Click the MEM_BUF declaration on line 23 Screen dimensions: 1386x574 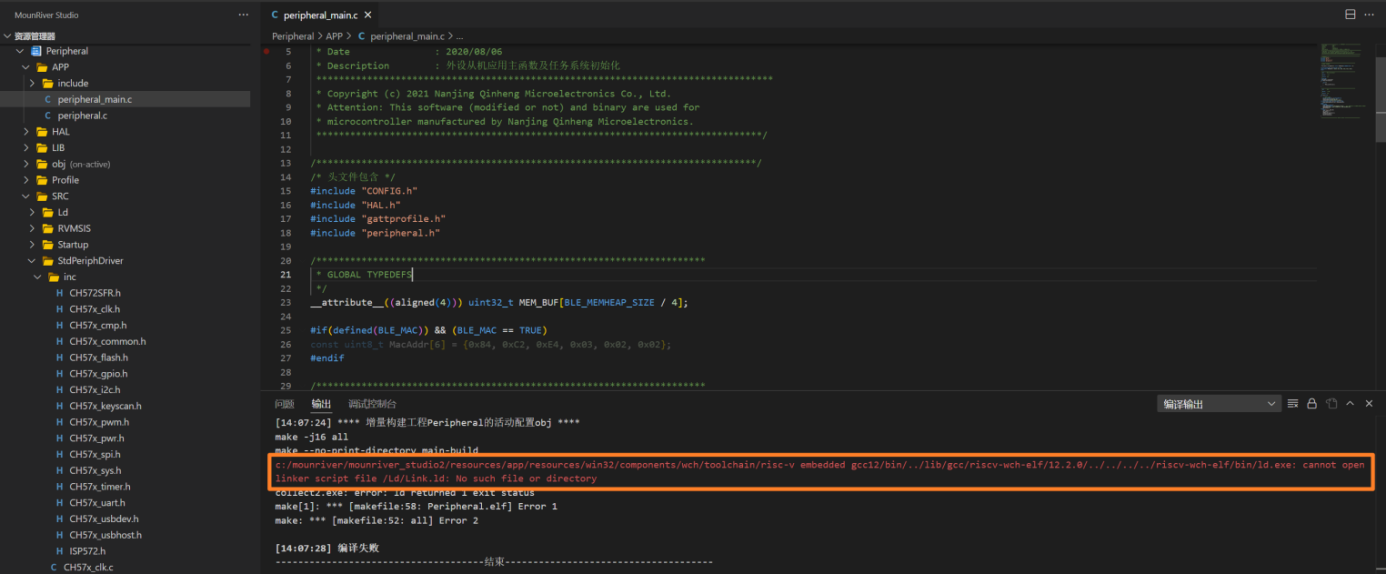click(499, 302)
